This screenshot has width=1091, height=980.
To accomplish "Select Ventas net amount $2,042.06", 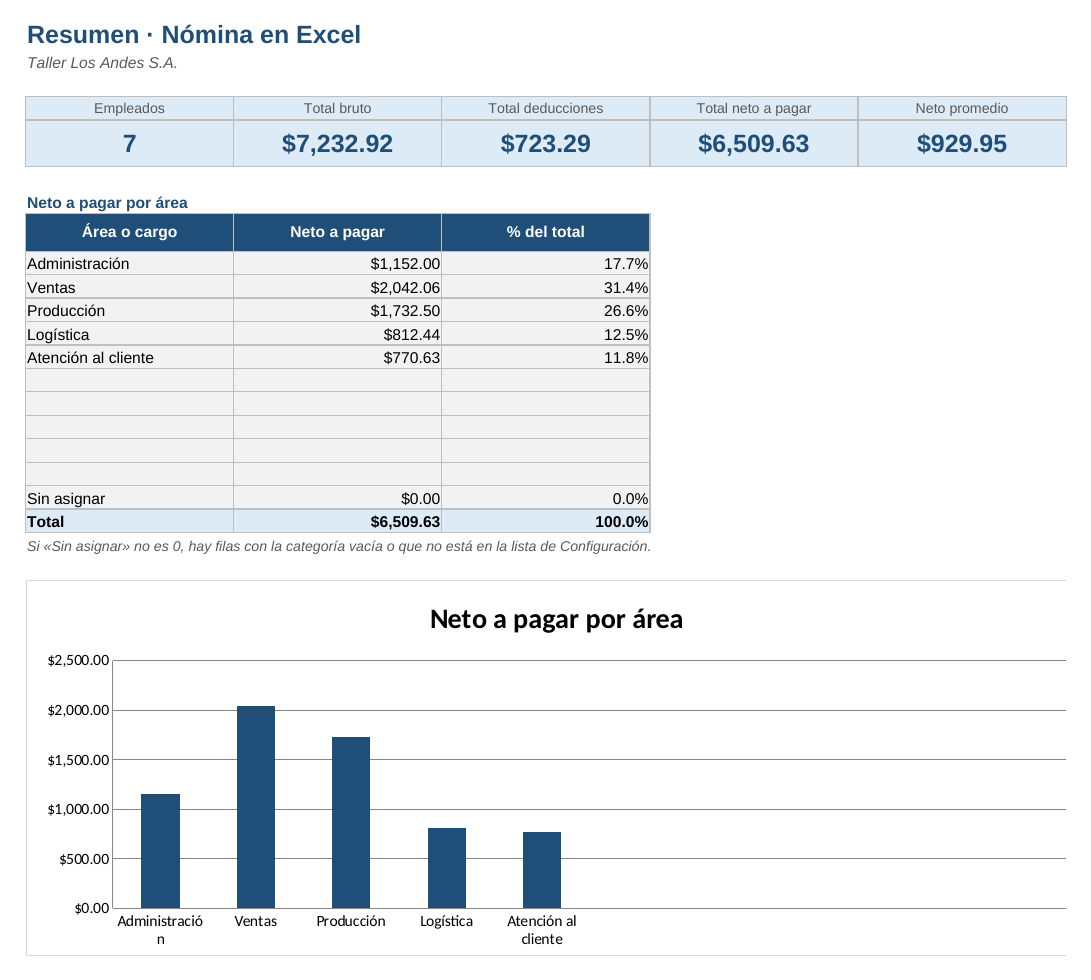I will (x=337, y=287).
